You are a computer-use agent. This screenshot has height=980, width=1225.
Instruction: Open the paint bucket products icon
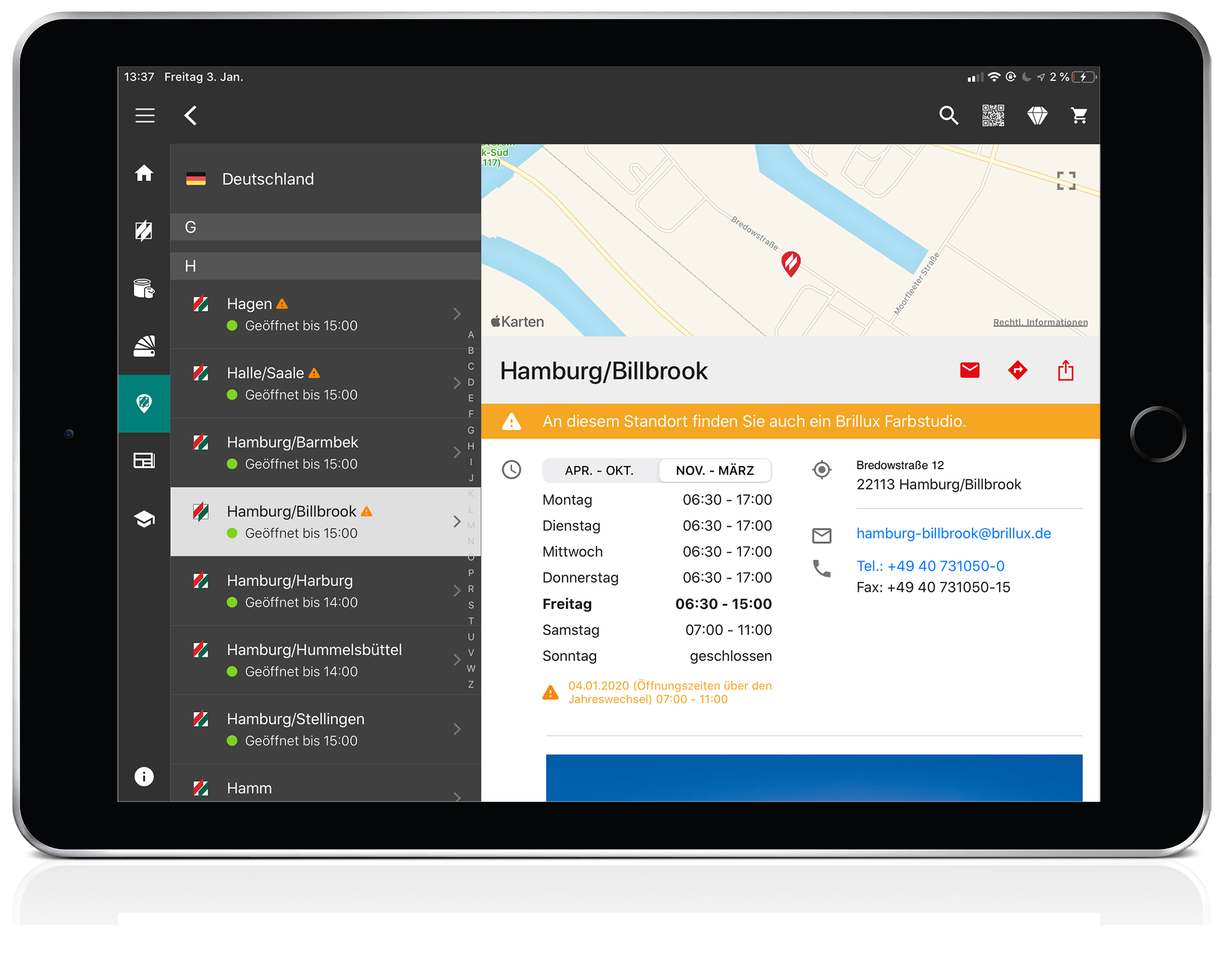point(144,288)
